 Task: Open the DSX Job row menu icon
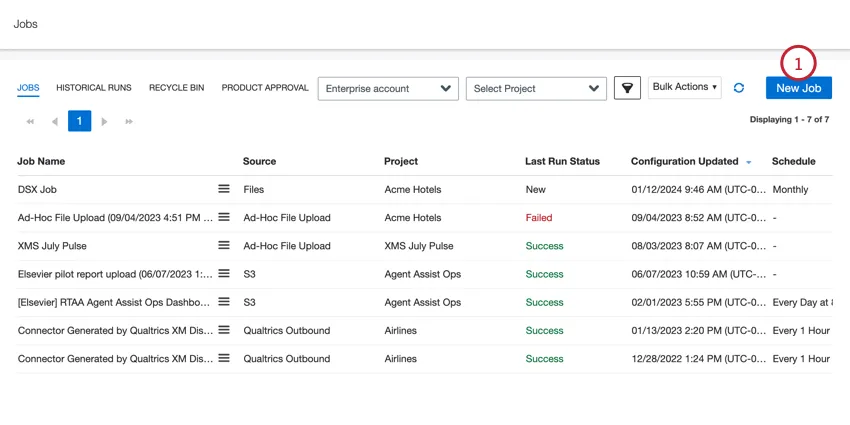click(224, 189)
